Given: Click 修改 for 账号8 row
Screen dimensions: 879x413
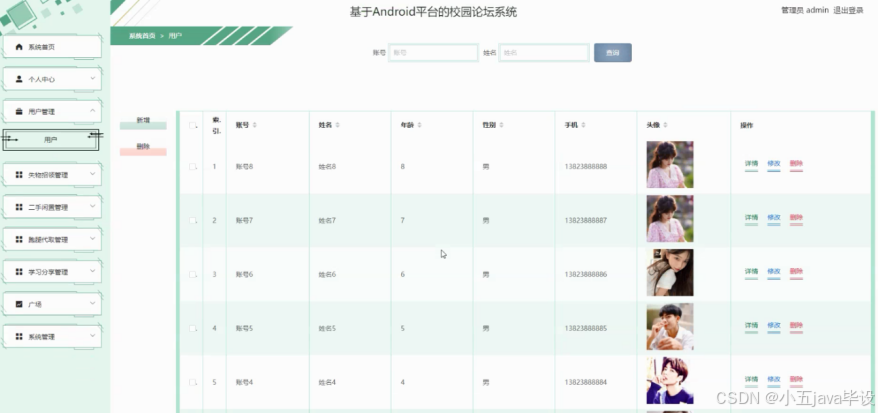Looking at the screenshot, I should click(x=774, y=164).
